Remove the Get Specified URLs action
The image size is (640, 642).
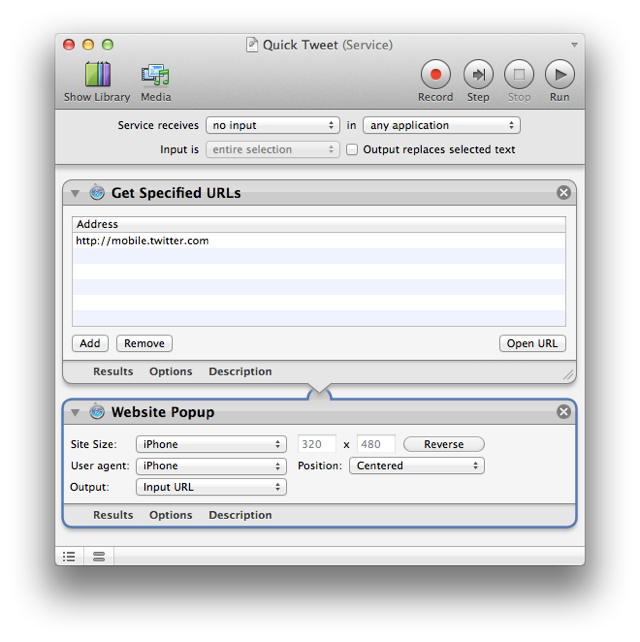point(563,193)
